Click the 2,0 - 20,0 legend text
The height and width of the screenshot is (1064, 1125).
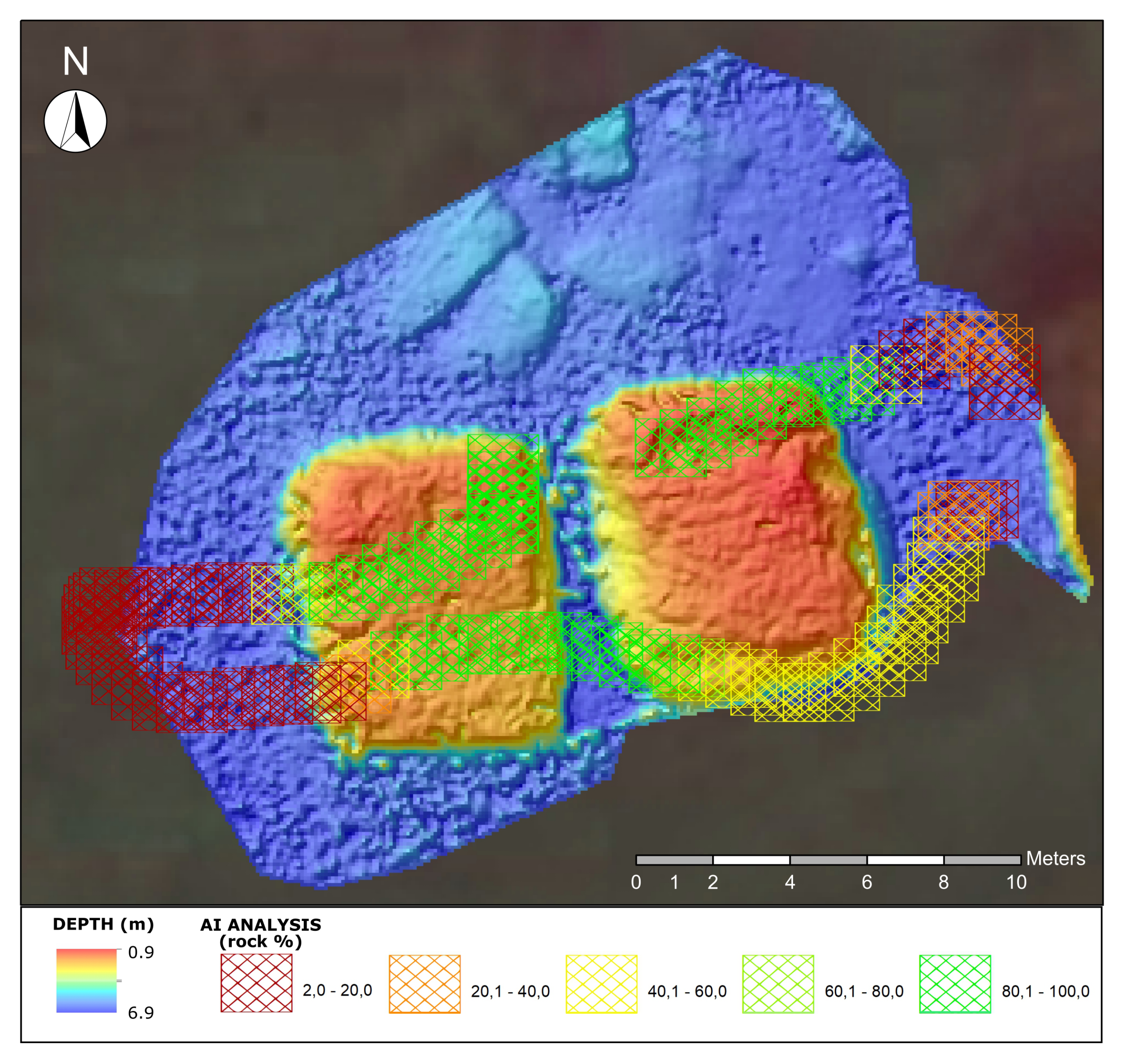point(337,990)
